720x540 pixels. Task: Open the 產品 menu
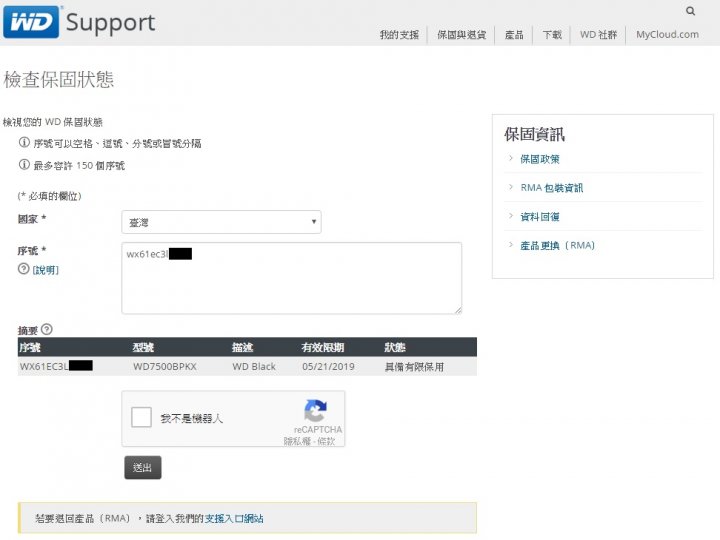514,35
